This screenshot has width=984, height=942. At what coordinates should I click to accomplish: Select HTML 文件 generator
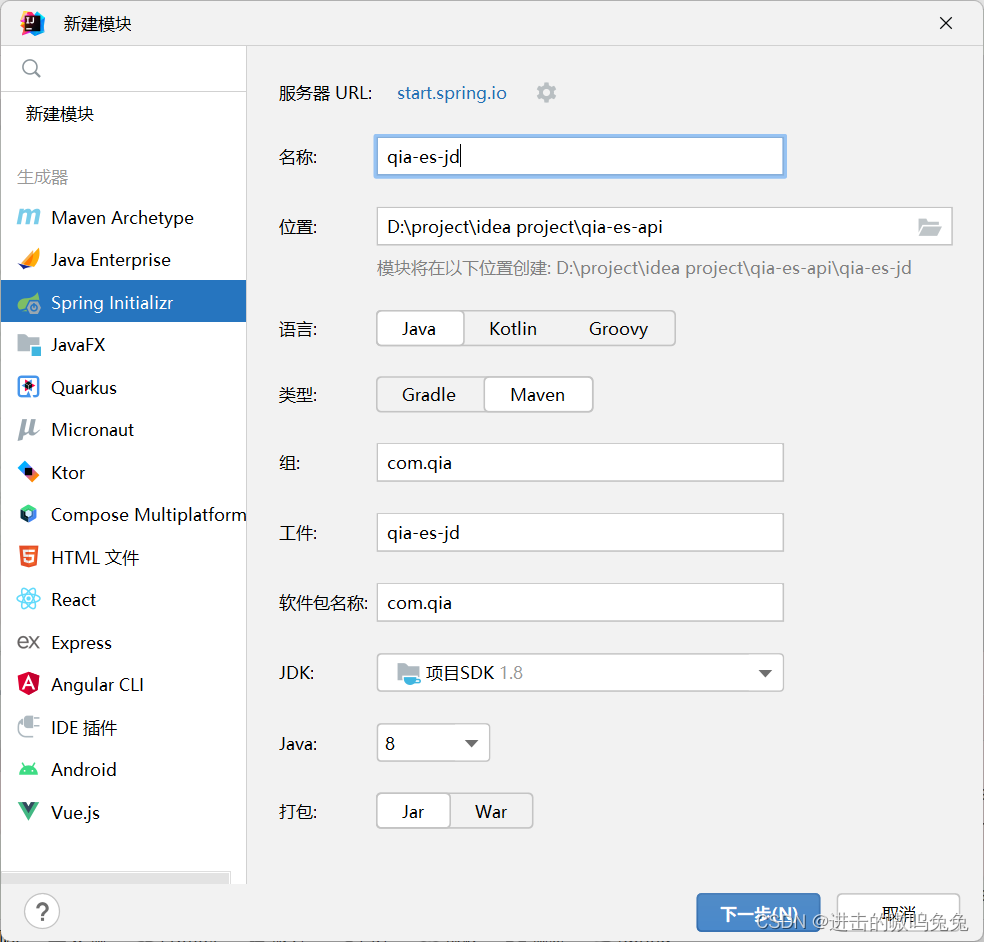[124, 557]
